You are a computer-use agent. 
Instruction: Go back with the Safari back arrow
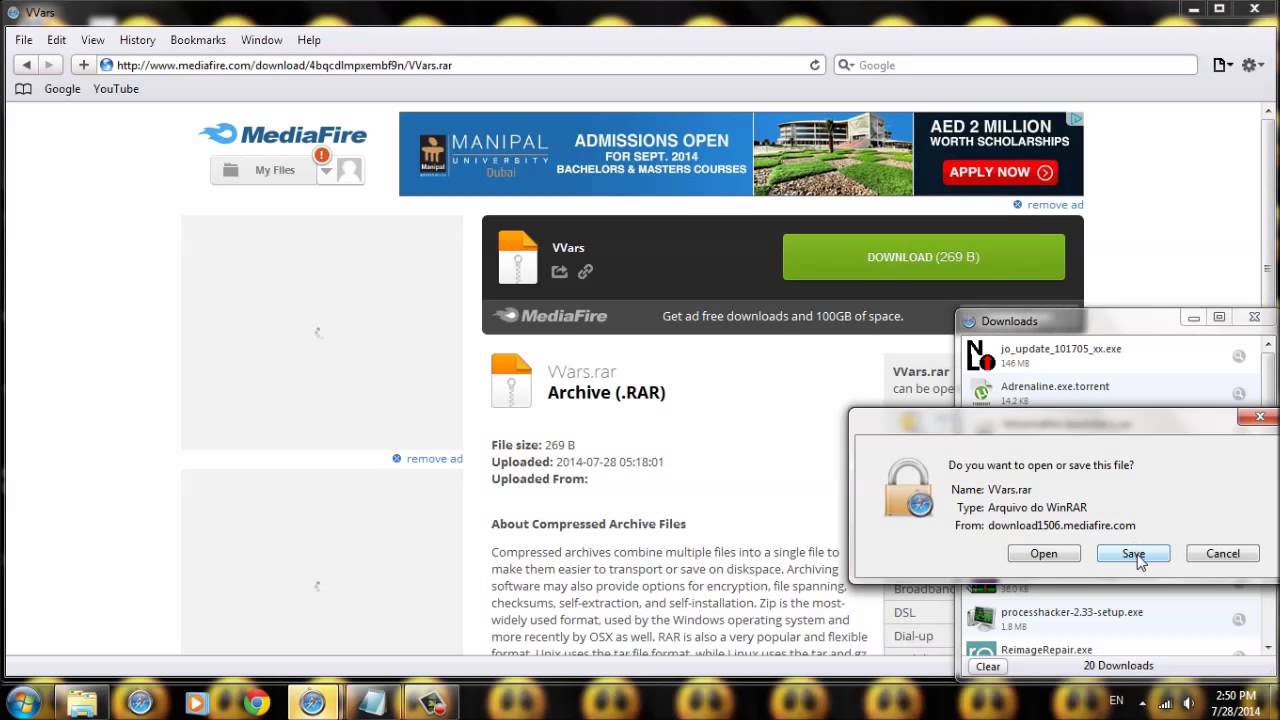(x=26, y=65)
